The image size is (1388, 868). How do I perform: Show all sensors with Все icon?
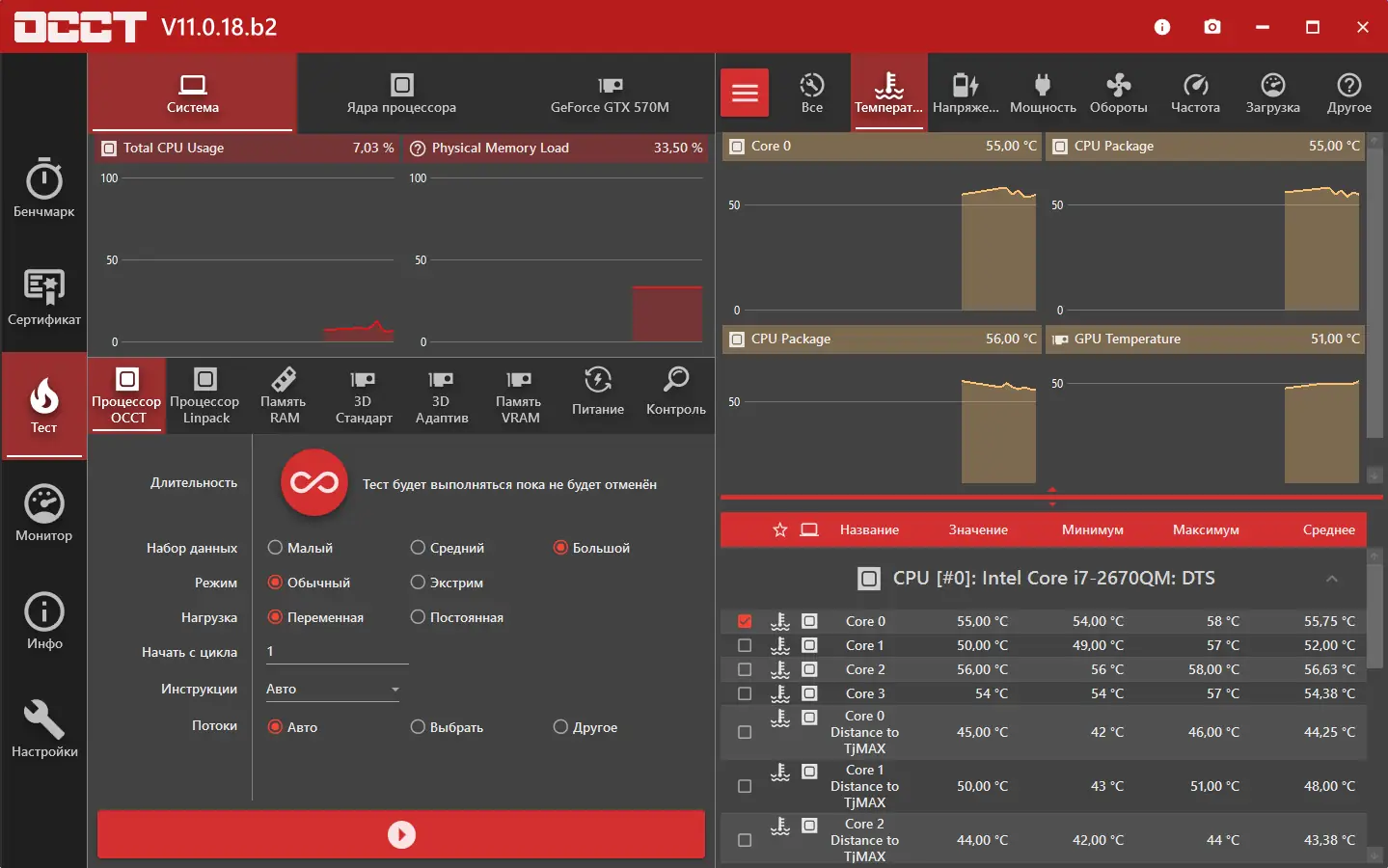pyautogui.click(x=812, y=93)
